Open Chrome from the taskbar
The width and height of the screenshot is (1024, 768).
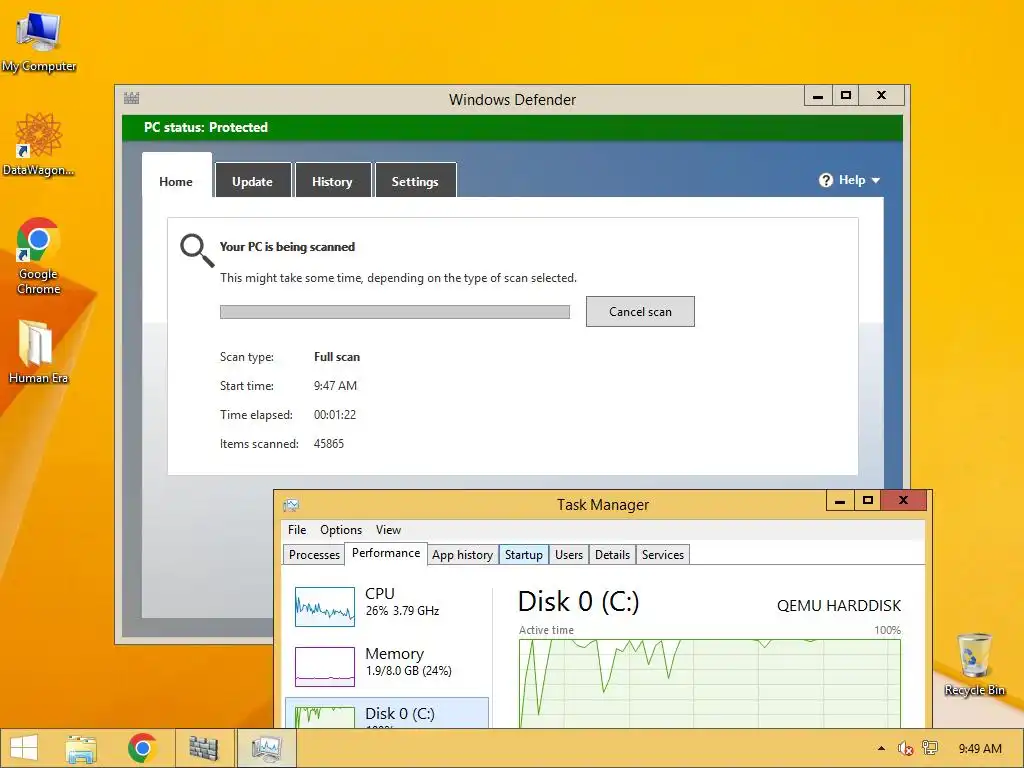142,748
